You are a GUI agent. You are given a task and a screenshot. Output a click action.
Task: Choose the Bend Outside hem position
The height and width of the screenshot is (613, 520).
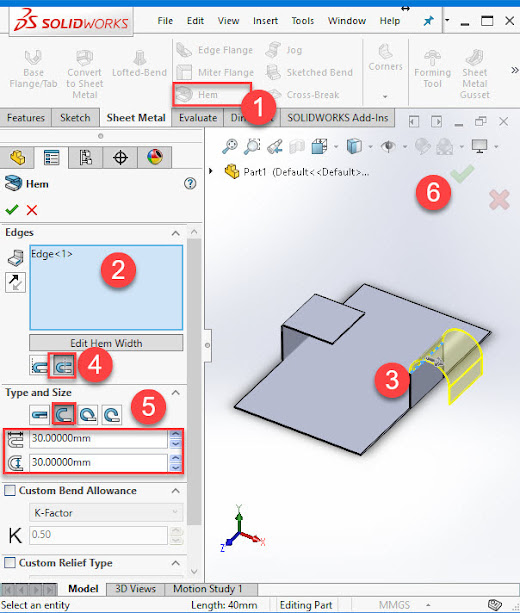click(63, 366)
